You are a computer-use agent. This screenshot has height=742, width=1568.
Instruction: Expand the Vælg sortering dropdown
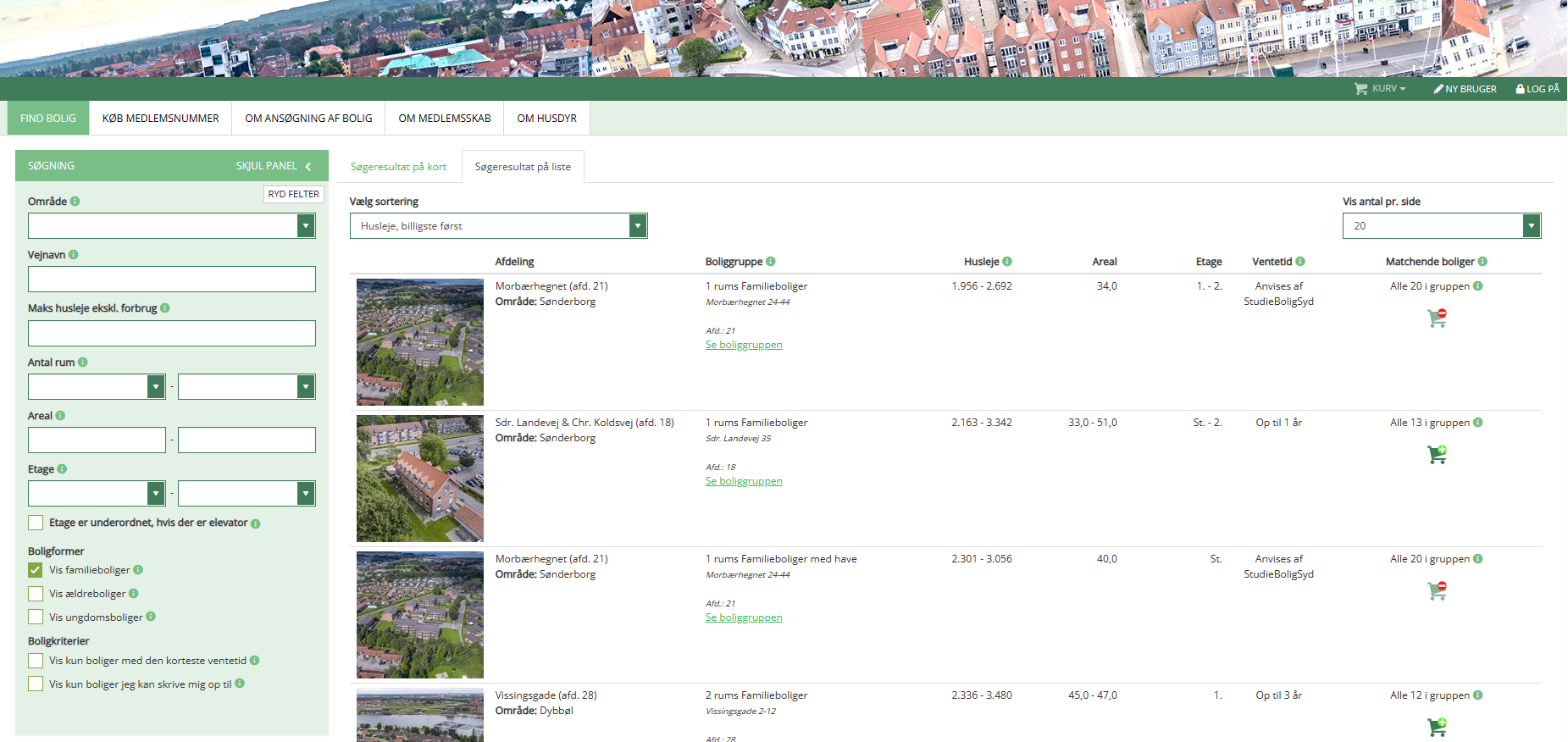click(498, 226)
